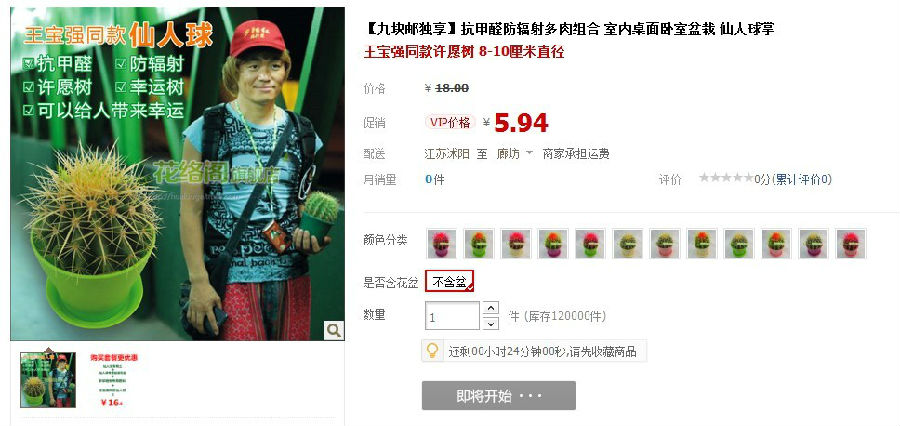Pick the ninth color variant with green pot
Image resolution: width=900 pixels, height=426 pixels.
pyautogui.click(x=739, y=243)
